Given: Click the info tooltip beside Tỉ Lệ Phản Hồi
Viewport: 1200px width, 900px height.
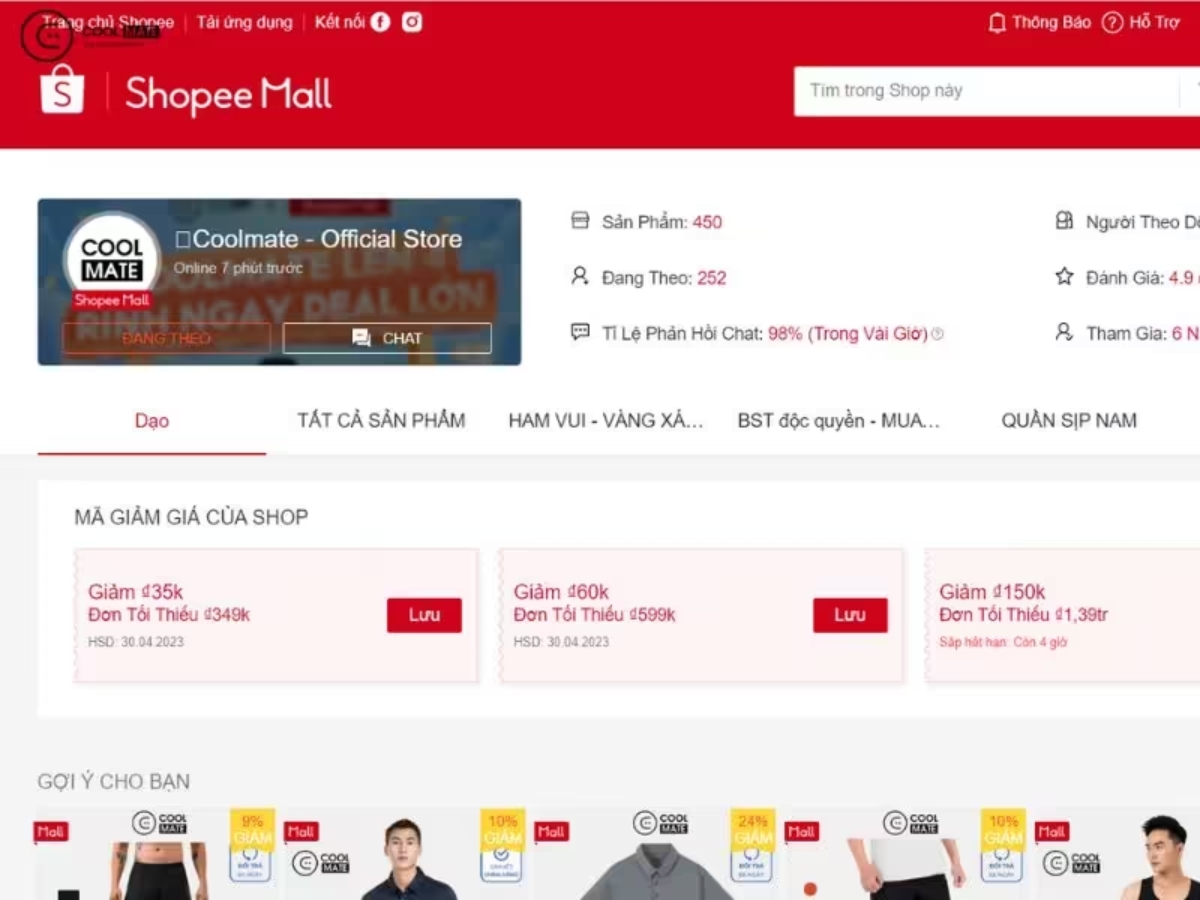Looking at the screenshot, I should coord(937,334).
